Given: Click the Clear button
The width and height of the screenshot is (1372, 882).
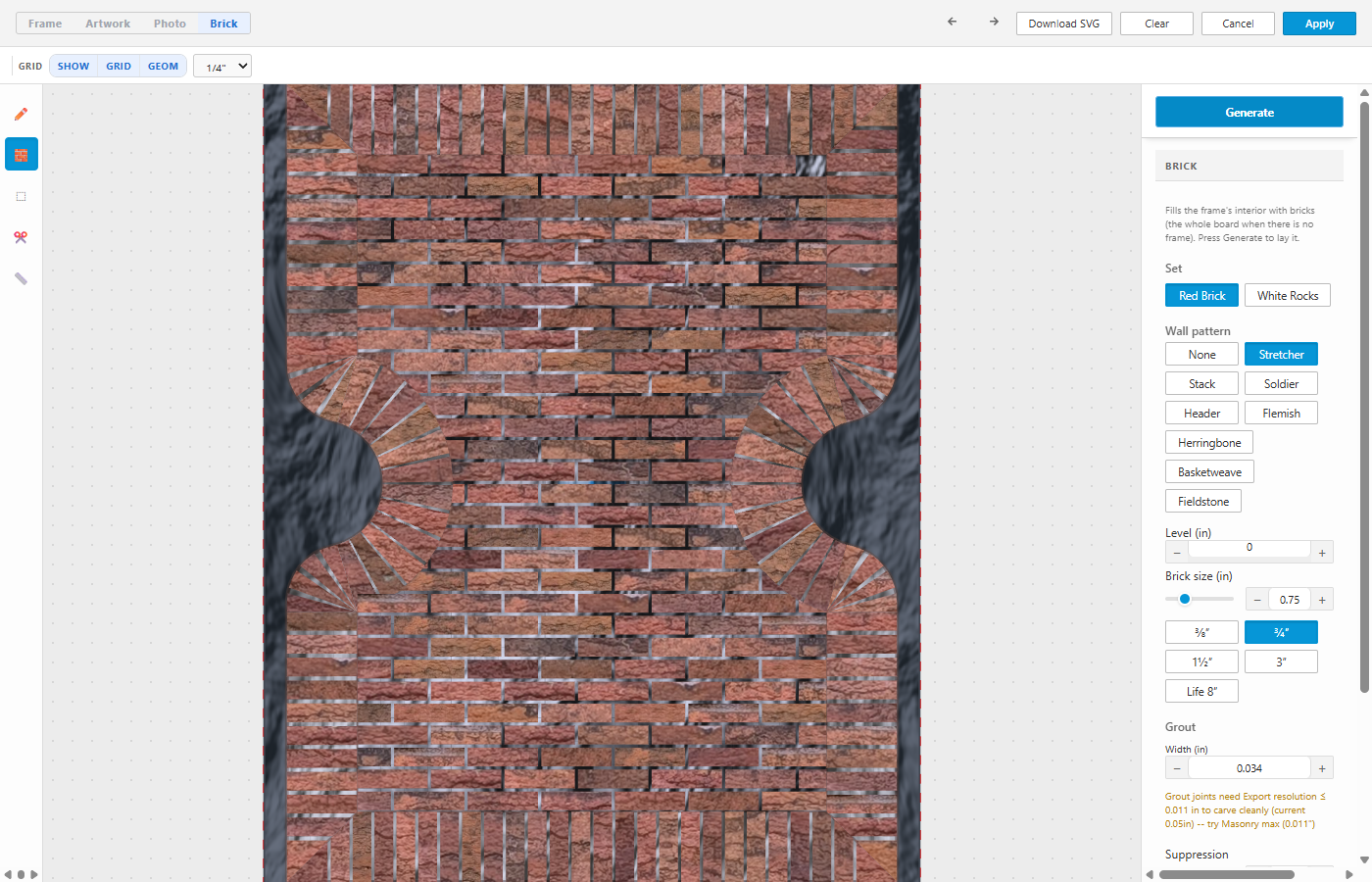Looking at the screenshot, I should click(x=1156, y=24).
